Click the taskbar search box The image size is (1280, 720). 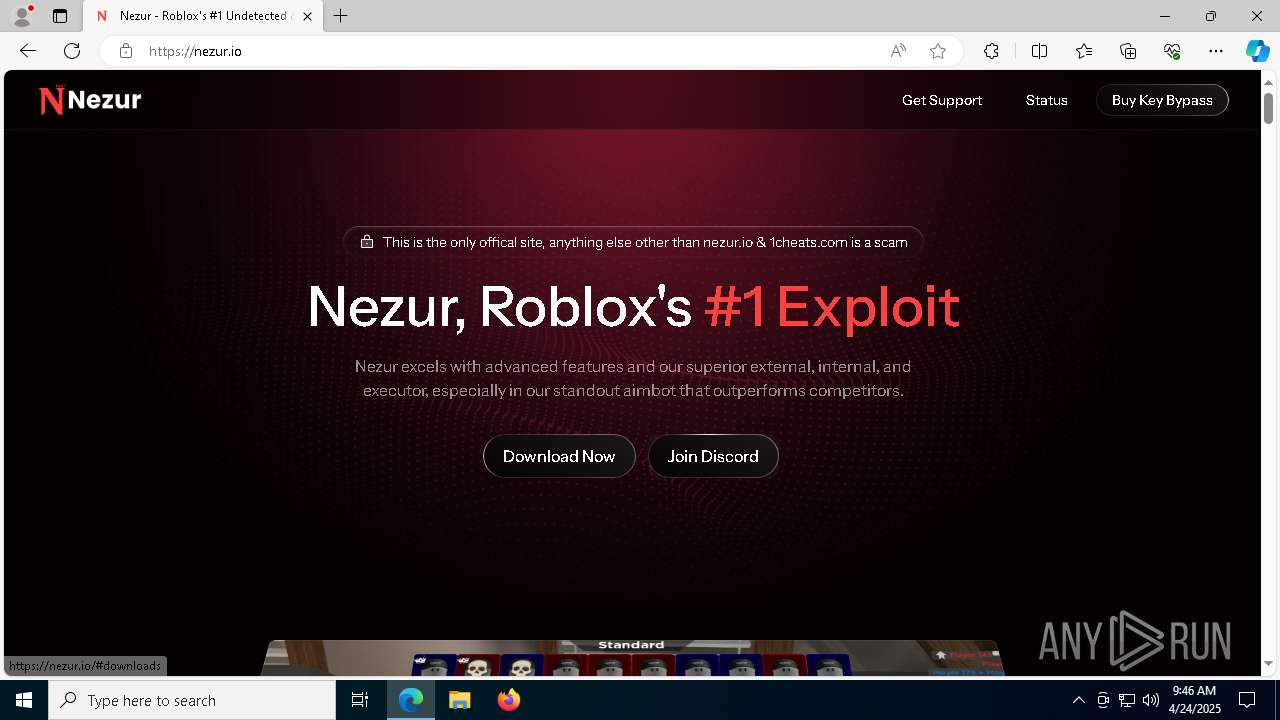192,700
